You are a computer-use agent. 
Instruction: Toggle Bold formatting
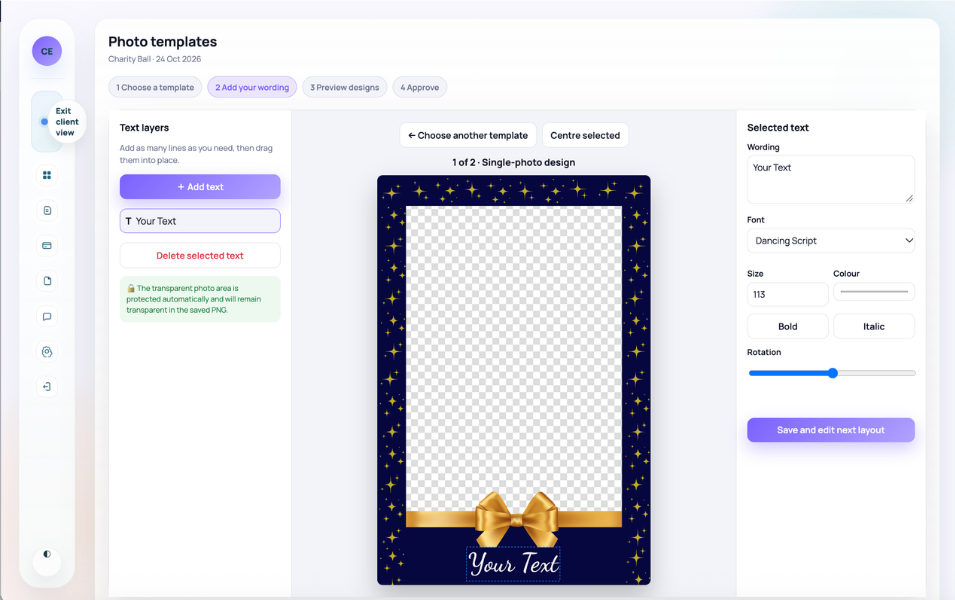788,326
